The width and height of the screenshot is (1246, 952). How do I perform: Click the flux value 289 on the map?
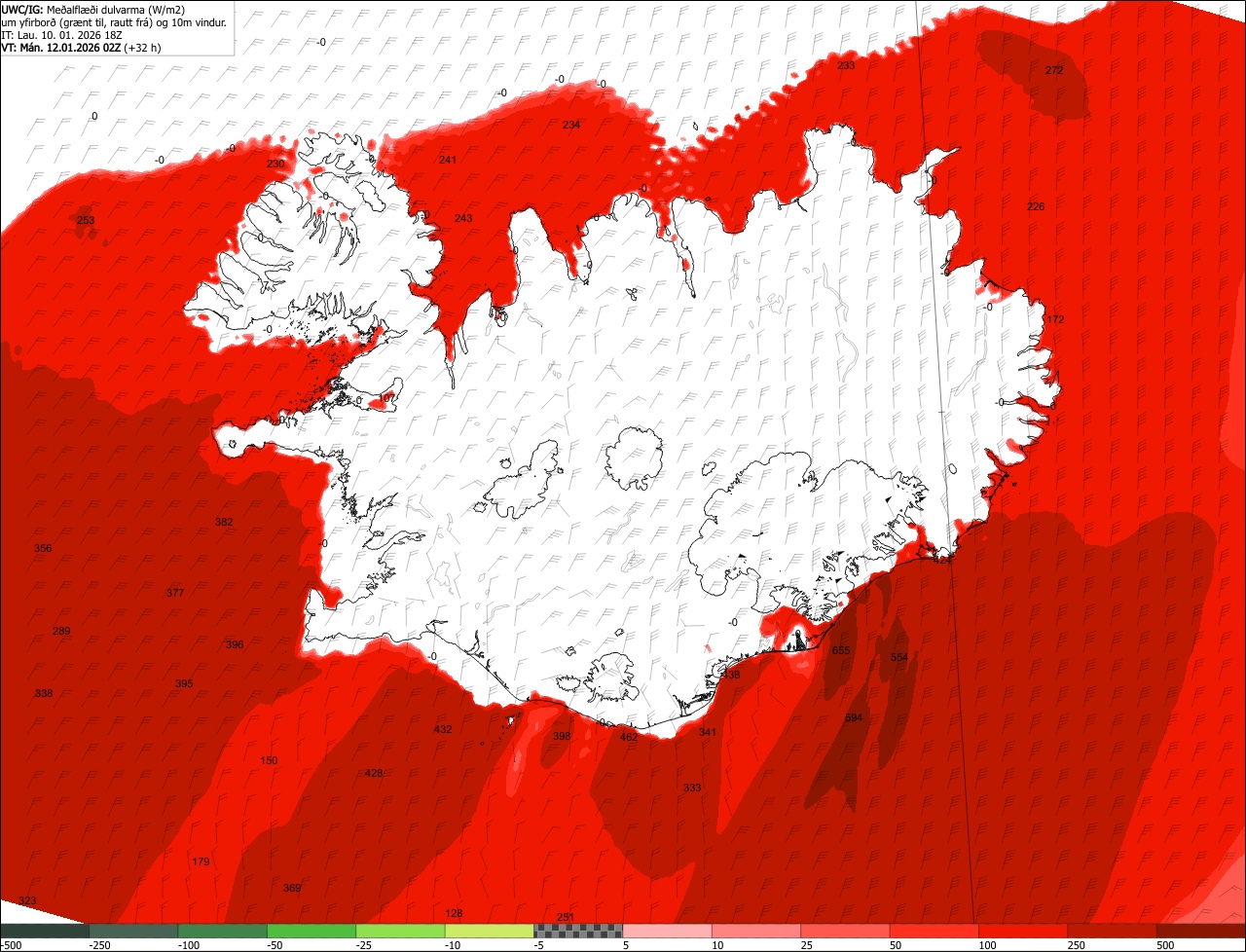[61, 631]
